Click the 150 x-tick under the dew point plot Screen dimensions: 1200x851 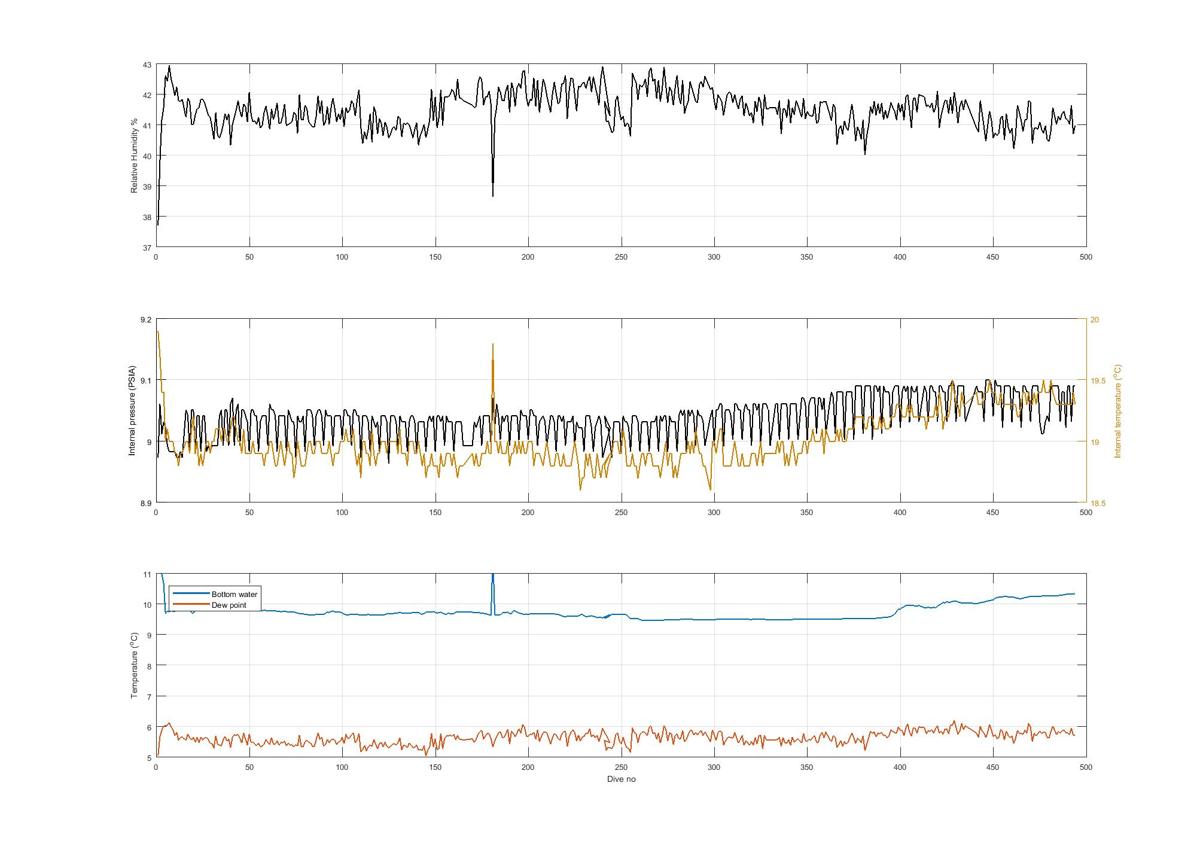pos(435,767)
